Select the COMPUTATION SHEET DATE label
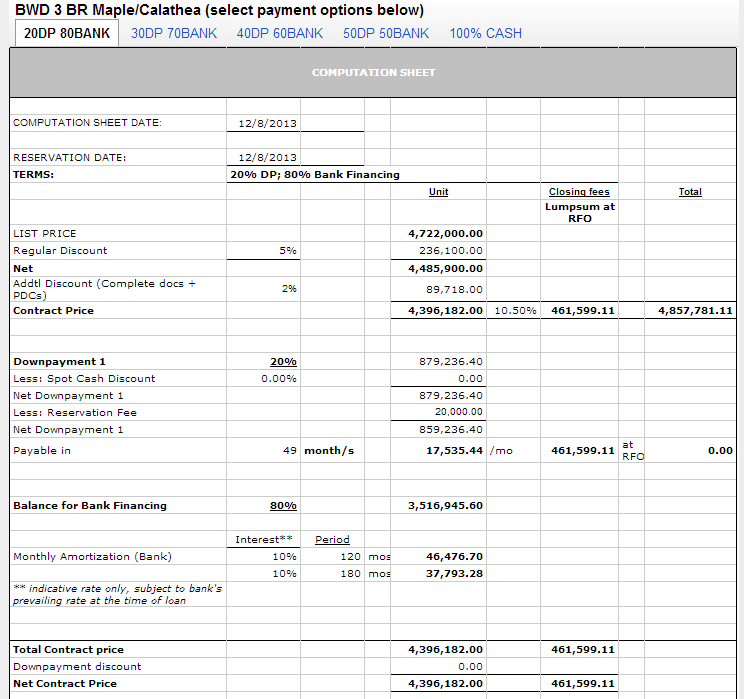Viewport: 744px width, 699px height. 87,122
